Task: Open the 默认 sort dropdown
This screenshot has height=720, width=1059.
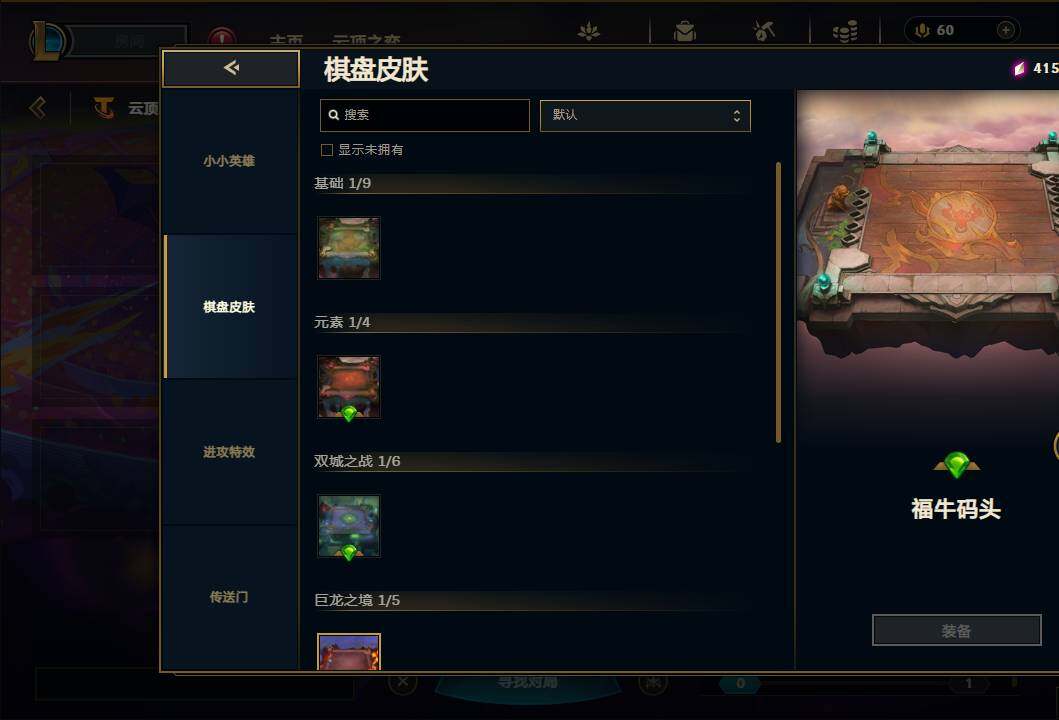Action: (x=645, y=115)
